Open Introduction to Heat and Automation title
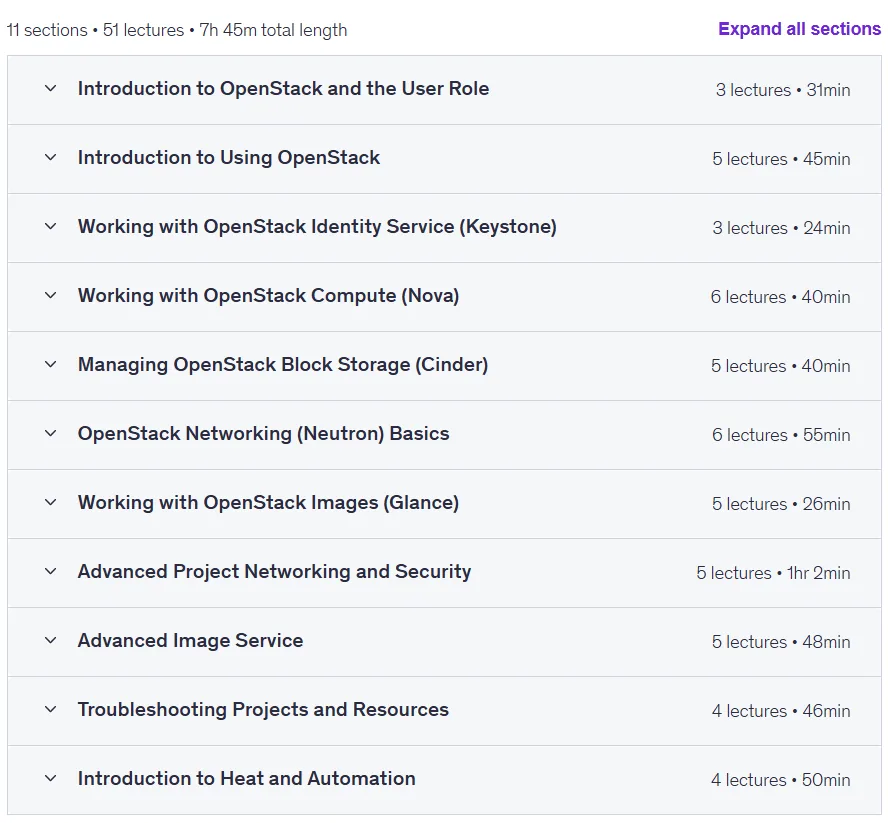The image size is (888, 823). [x=246, y=778]
